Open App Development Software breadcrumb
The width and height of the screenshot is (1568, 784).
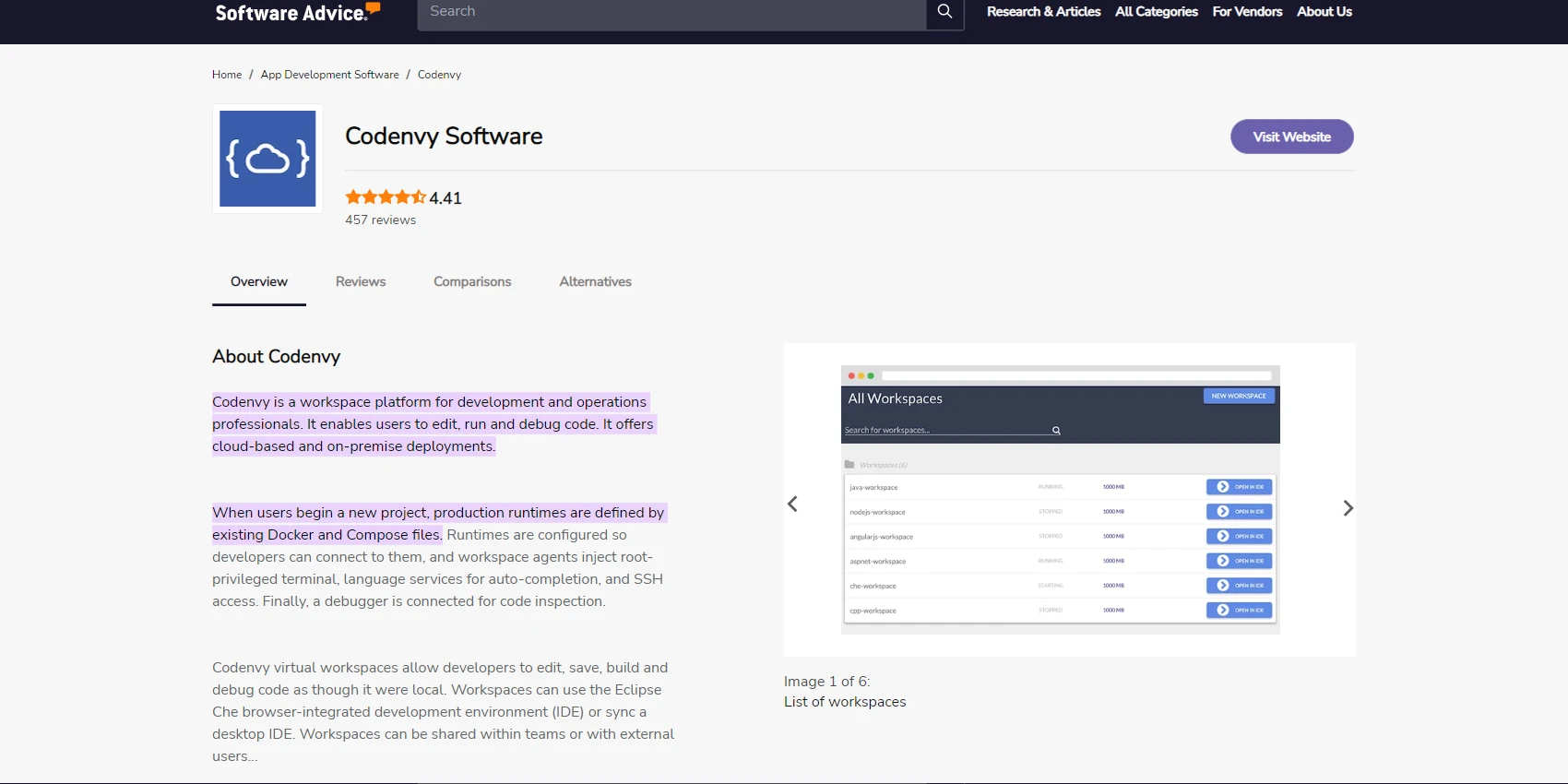click(329, 75)
